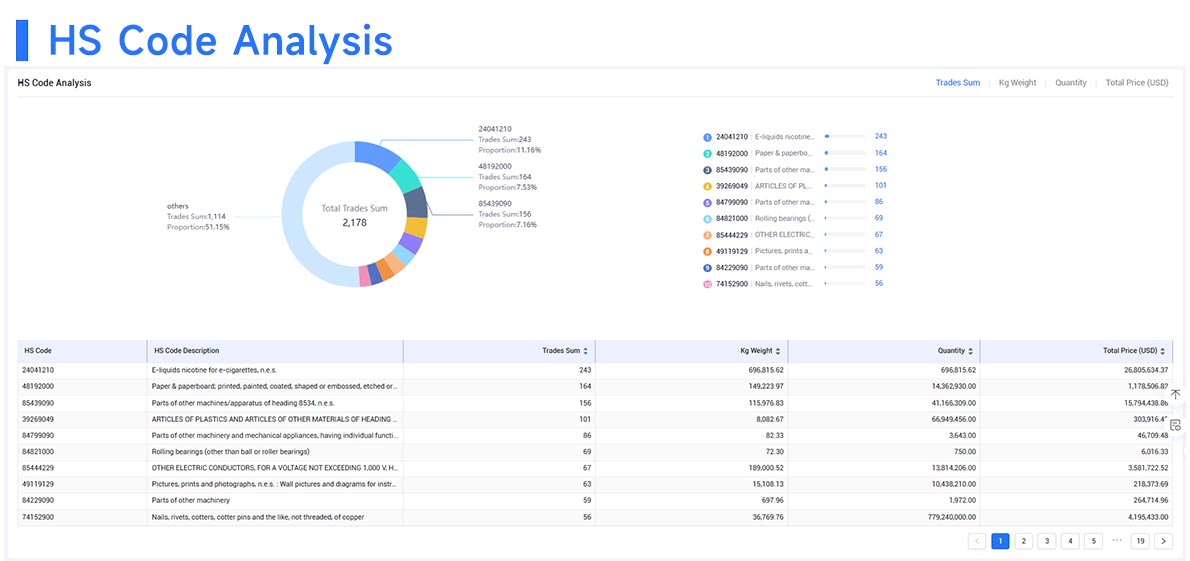Viewport: 1190px width, 561px height.
Task: Click the number 4 badge beside 39269049
Action: point(707,186)
